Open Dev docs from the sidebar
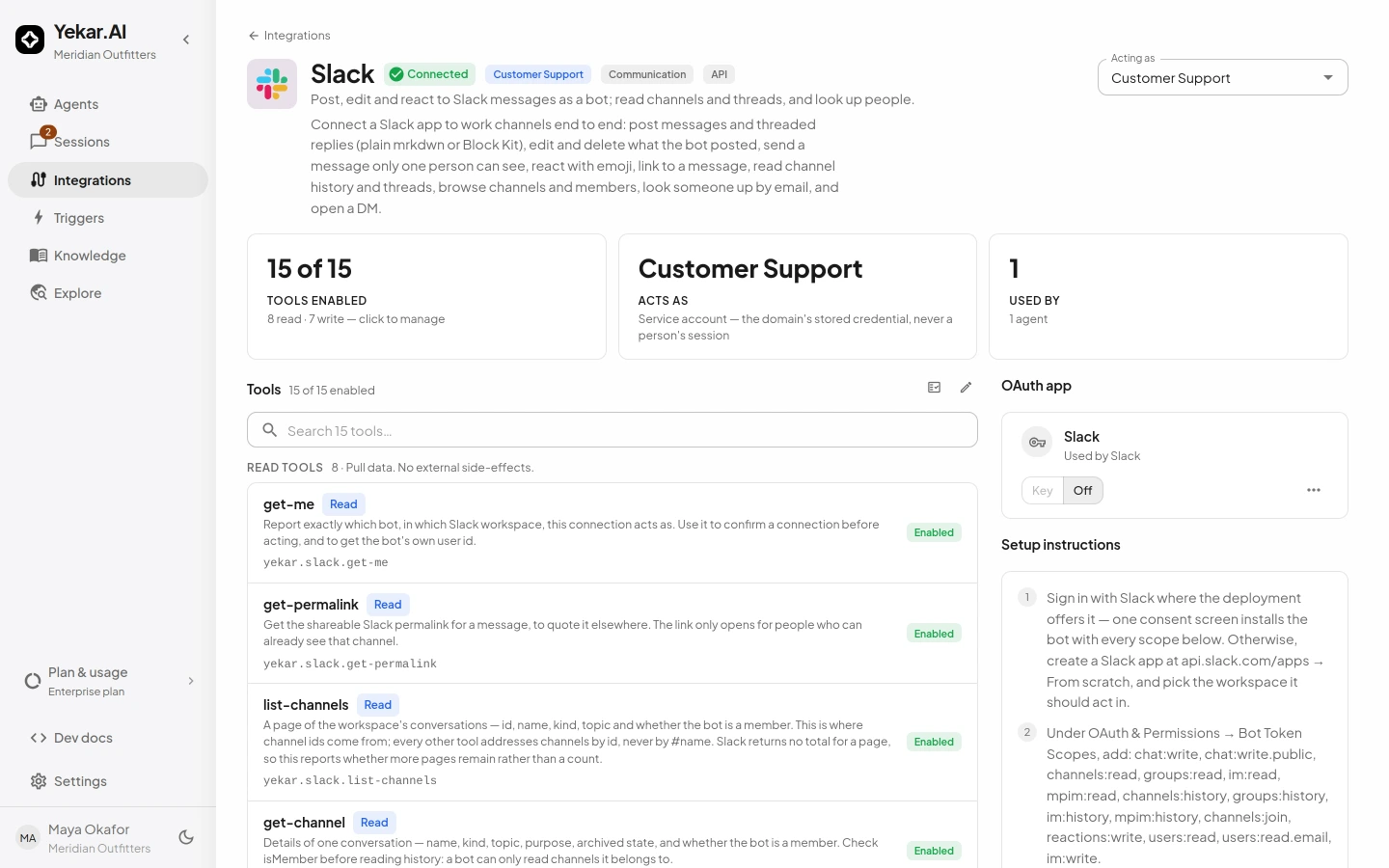Image resolution: width=1389 pixels, height=868 pixels. [x=108, y=738]
